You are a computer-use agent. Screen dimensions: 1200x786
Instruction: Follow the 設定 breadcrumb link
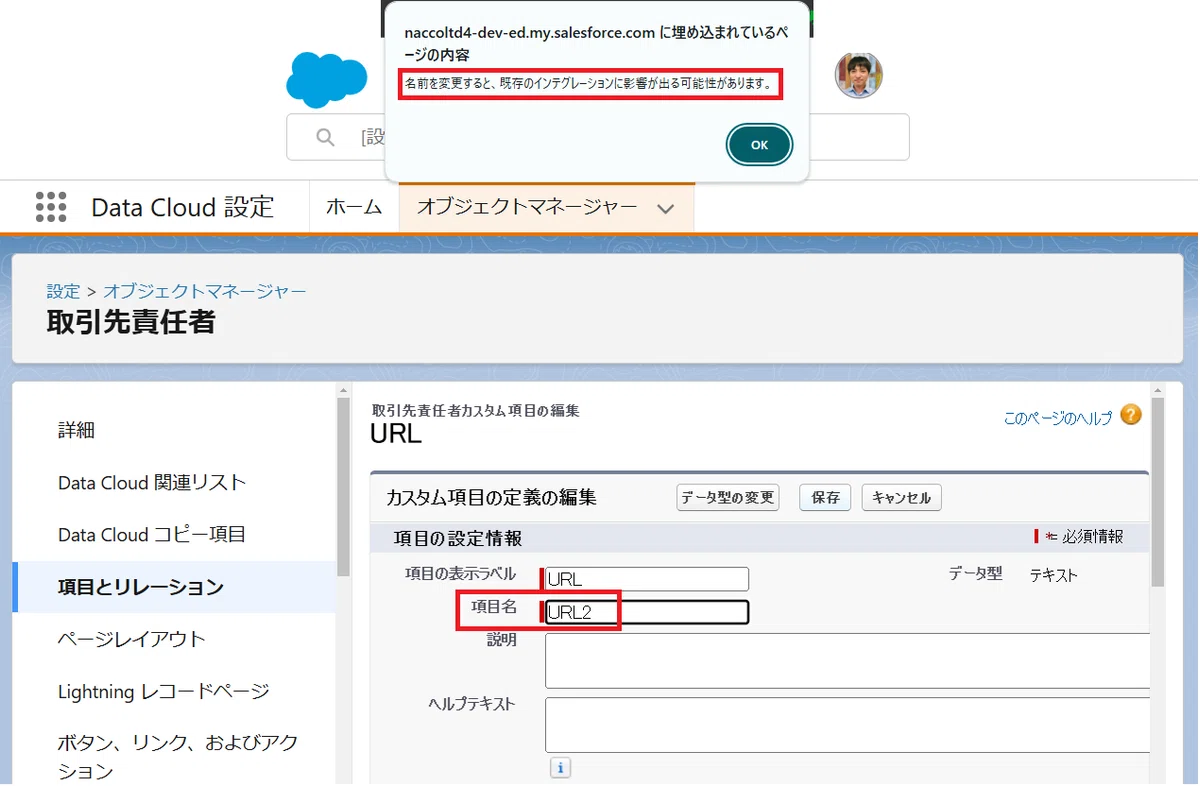pos(63,291)
